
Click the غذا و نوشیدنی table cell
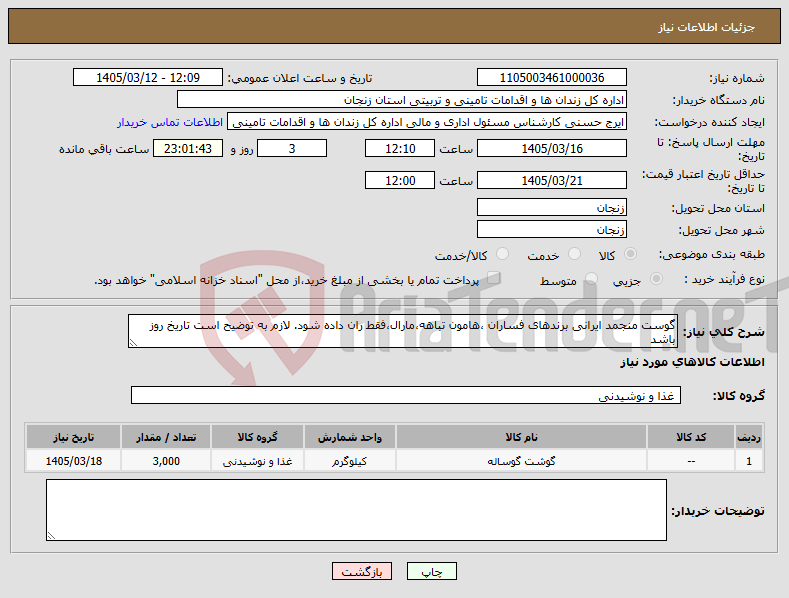click(x=257, y=461)
